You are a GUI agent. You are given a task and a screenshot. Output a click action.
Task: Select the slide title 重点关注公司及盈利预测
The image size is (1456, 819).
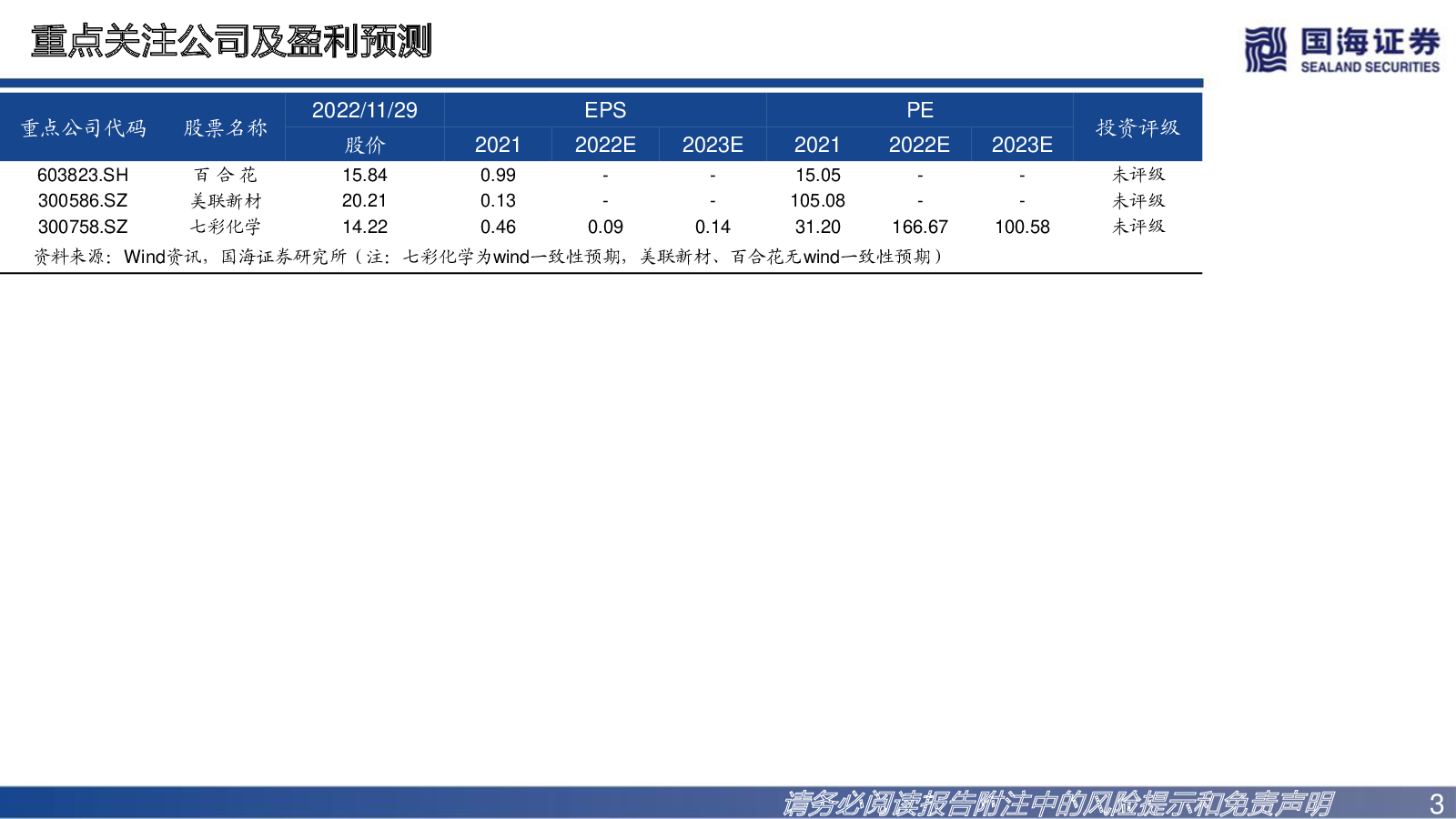click(231, 41)
